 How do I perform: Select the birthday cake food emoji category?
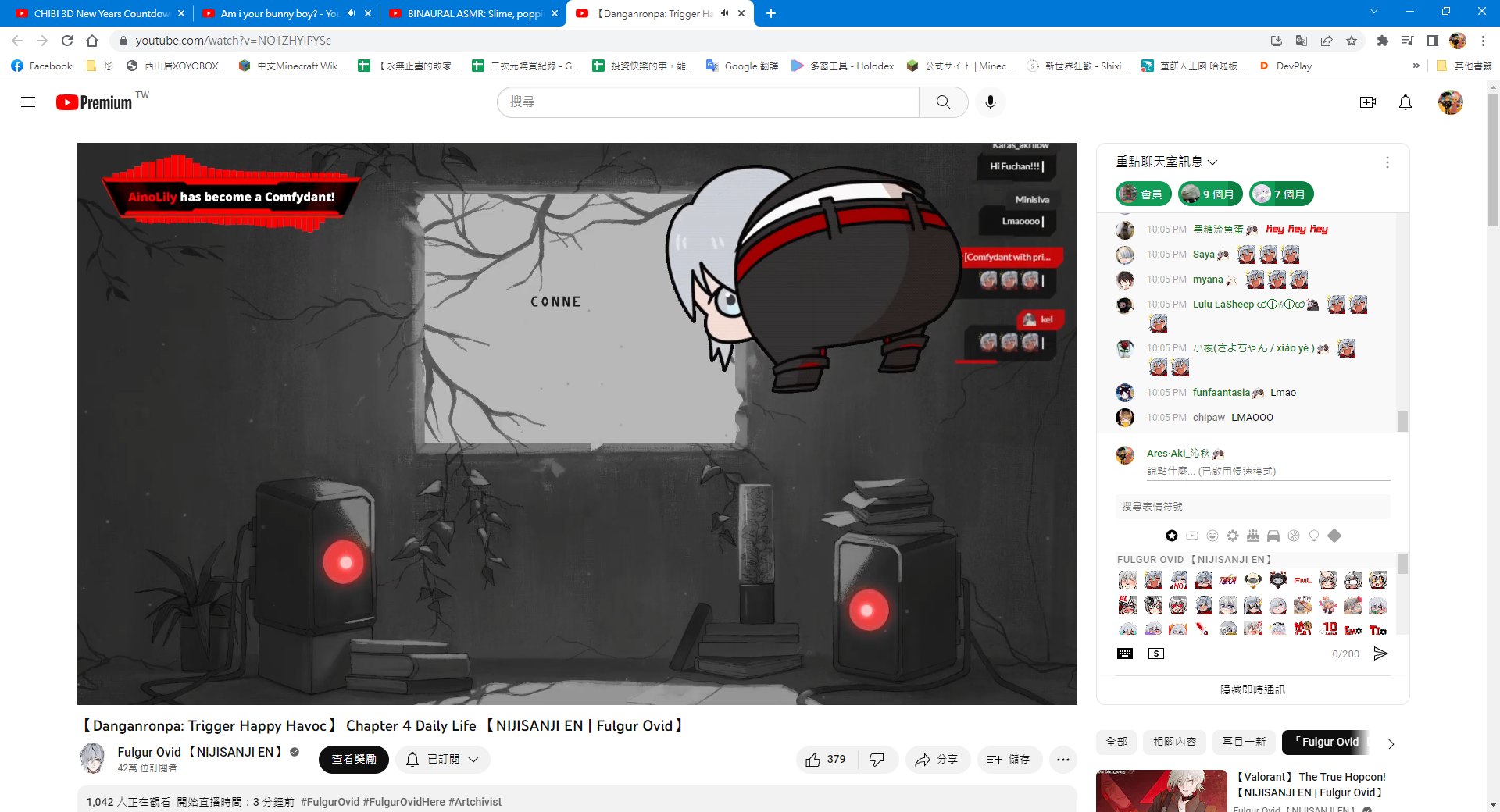click(x=1252, y=536)
